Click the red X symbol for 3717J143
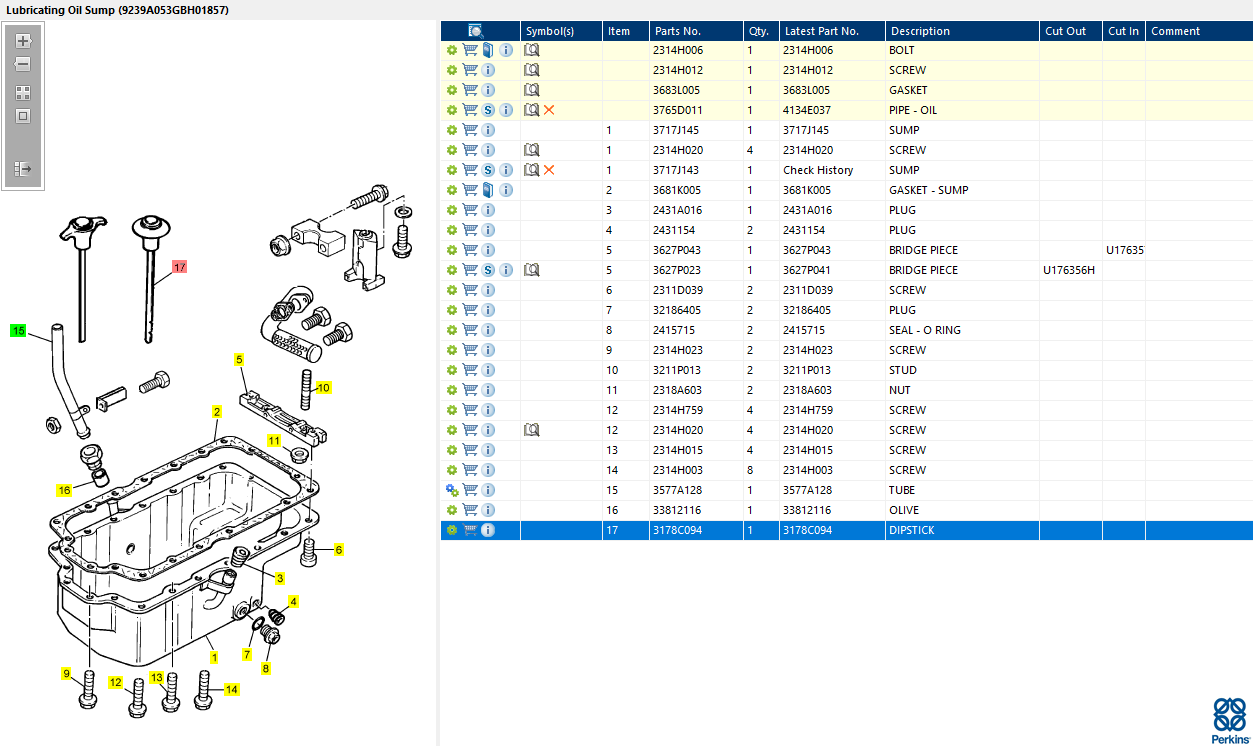1253x746 pixels. click(x=549, y=170)
